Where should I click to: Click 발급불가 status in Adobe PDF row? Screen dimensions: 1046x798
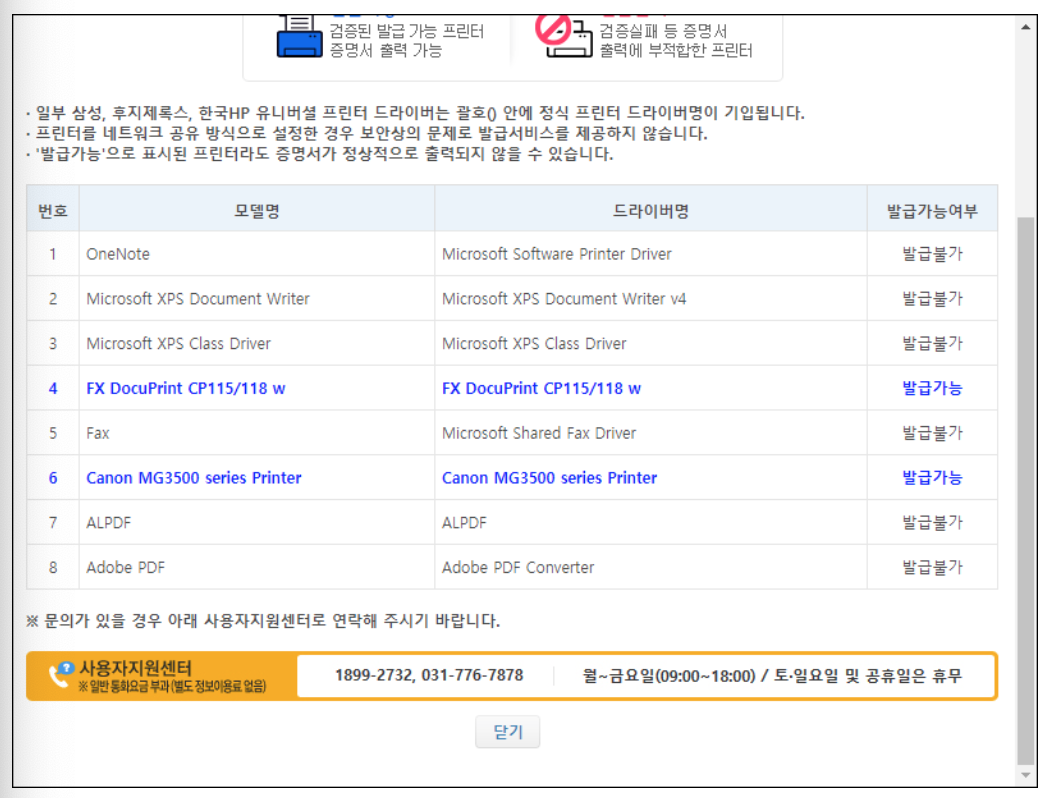932,567
